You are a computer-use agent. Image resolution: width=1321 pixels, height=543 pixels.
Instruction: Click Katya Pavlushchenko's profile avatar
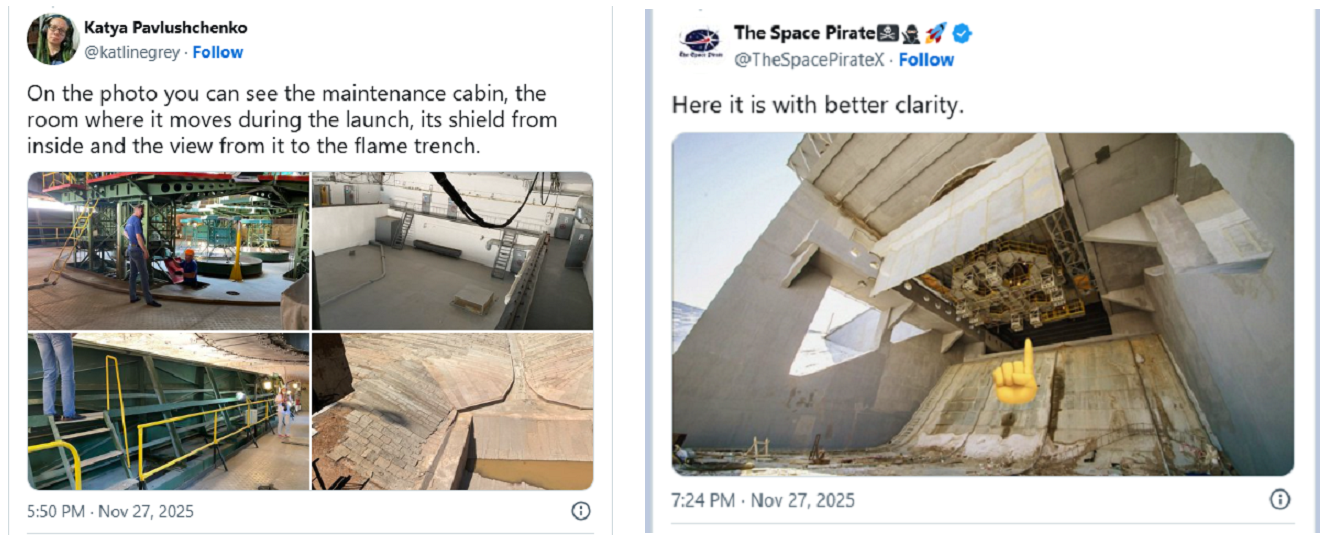coord(52,40)
